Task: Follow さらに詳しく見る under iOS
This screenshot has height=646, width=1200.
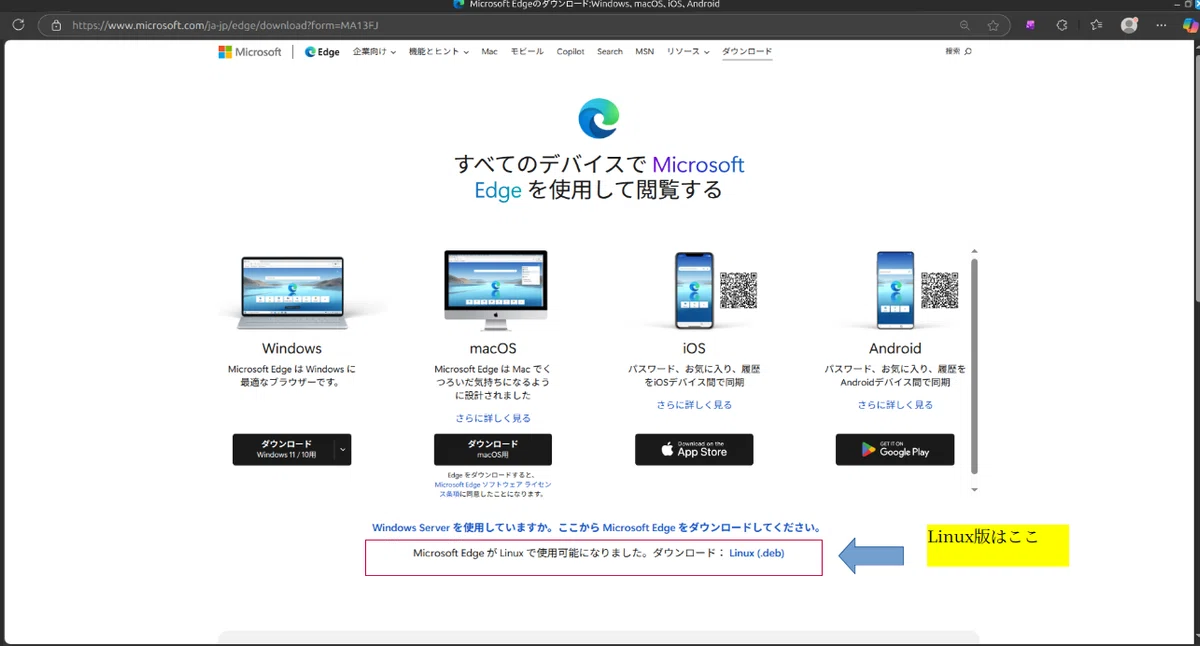Action: click(694, 405)
